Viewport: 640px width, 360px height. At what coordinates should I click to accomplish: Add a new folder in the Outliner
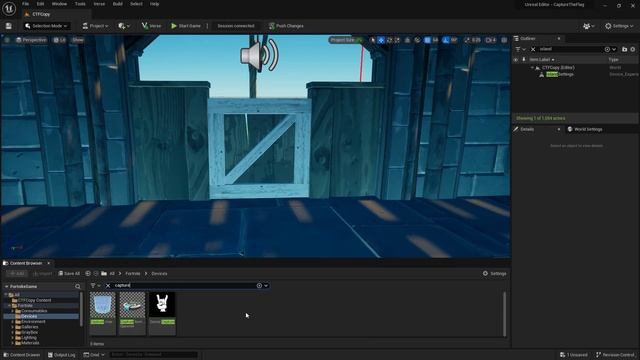624,49
